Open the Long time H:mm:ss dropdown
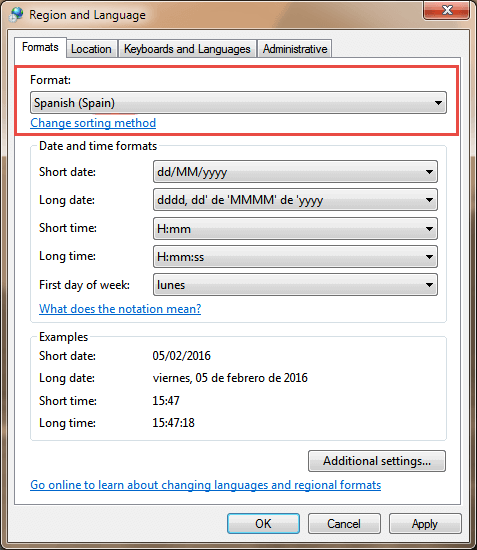The width and height of the screenshot is (477, 550). [295, 257]
